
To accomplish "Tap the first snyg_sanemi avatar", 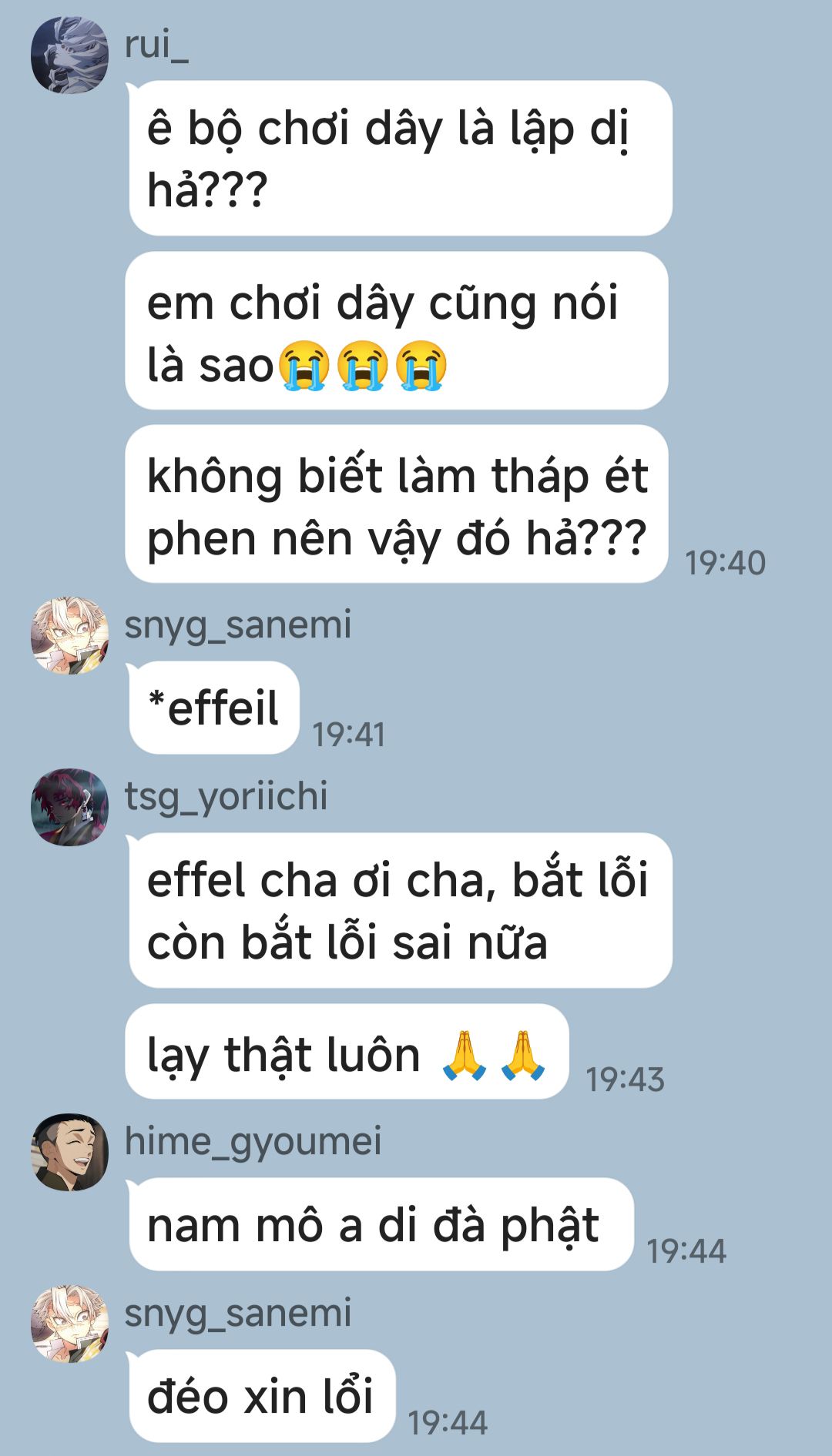I will click(69, 635).
